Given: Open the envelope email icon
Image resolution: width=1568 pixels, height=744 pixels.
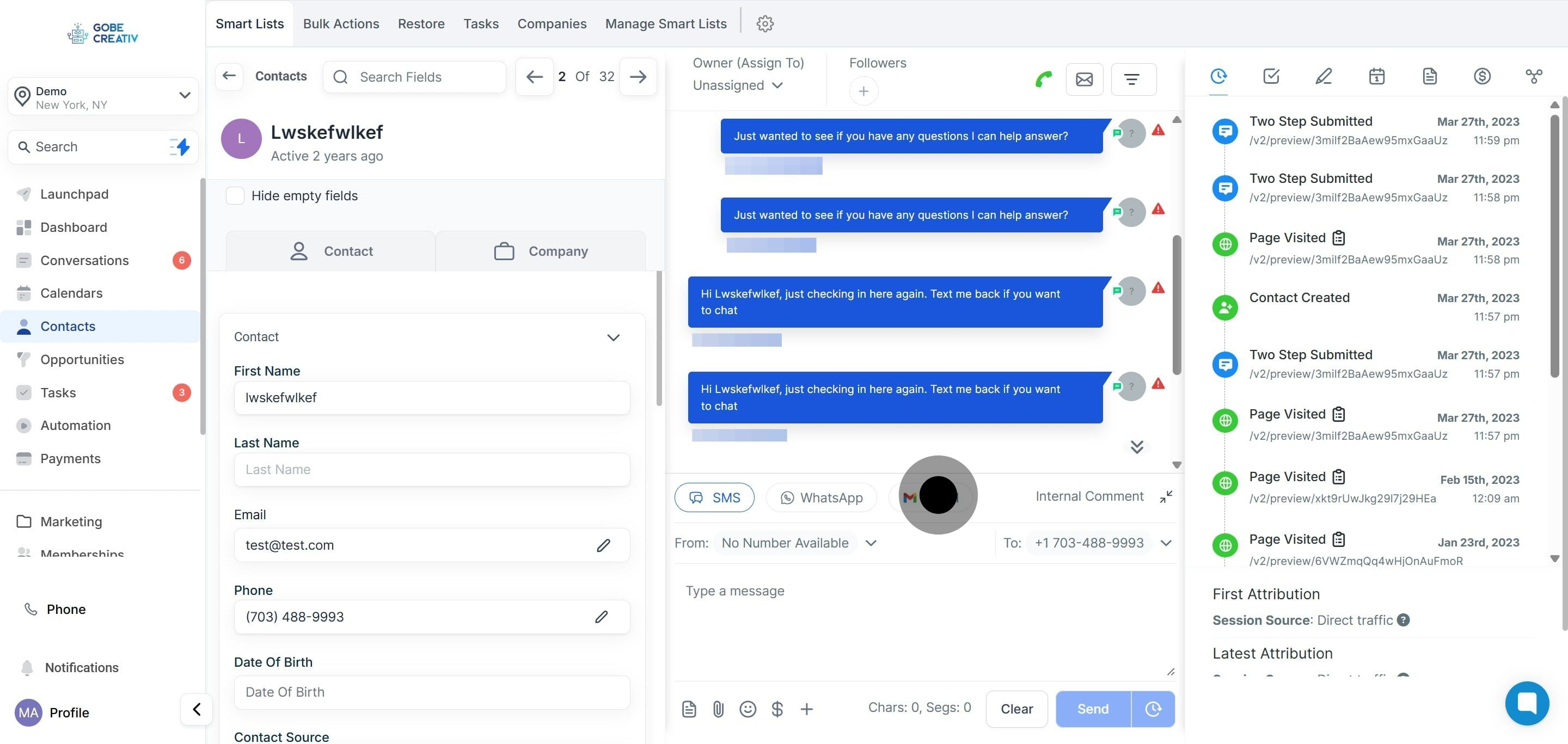Looking at the screenshot, I should tap(1084, 79).
